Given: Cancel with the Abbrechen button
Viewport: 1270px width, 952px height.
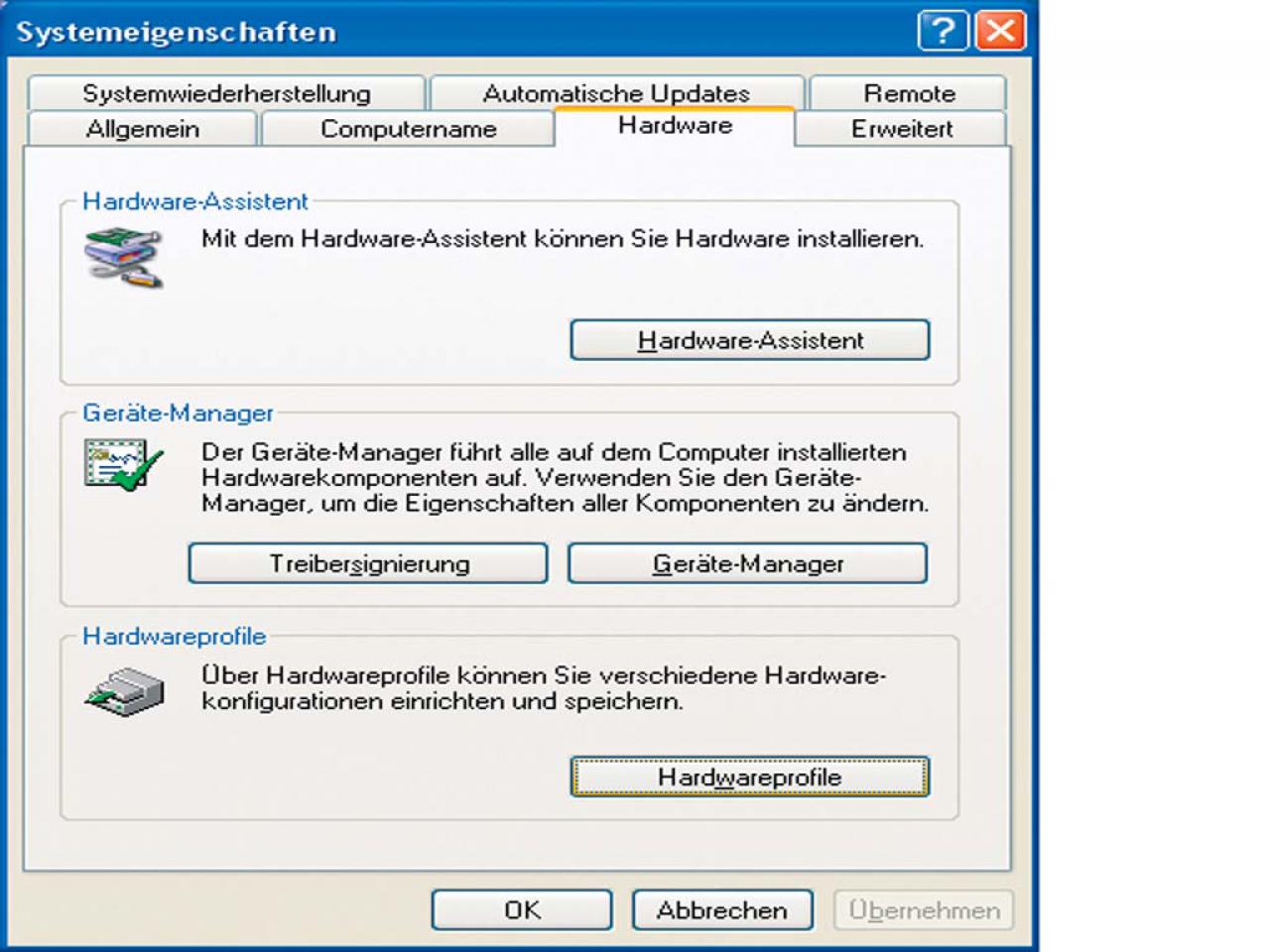Looking at the screenshot, I should click(x=722, y=909).
